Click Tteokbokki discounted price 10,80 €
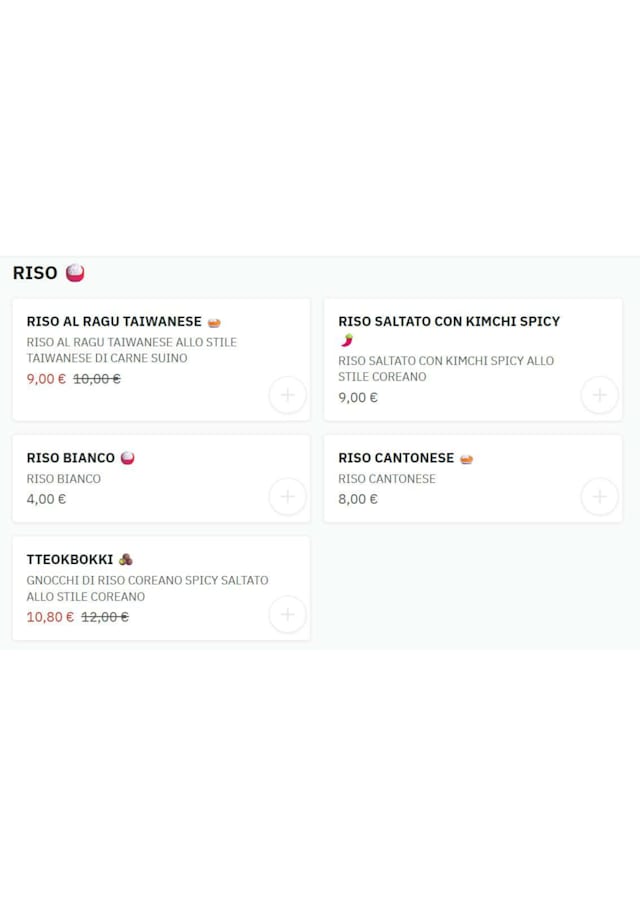Screen dimensions: 640x906 (x=50, y=617)
